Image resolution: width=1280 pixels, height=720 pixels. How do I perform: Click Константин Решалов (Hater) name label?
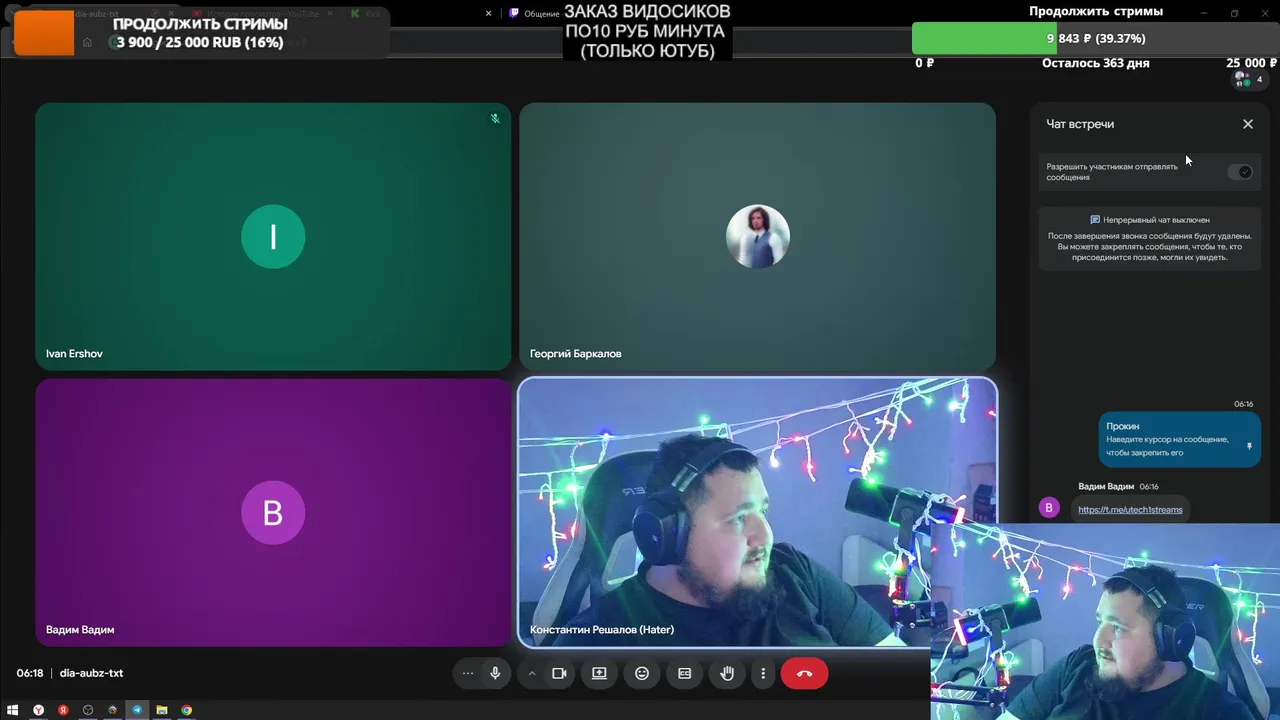point(602,630)
